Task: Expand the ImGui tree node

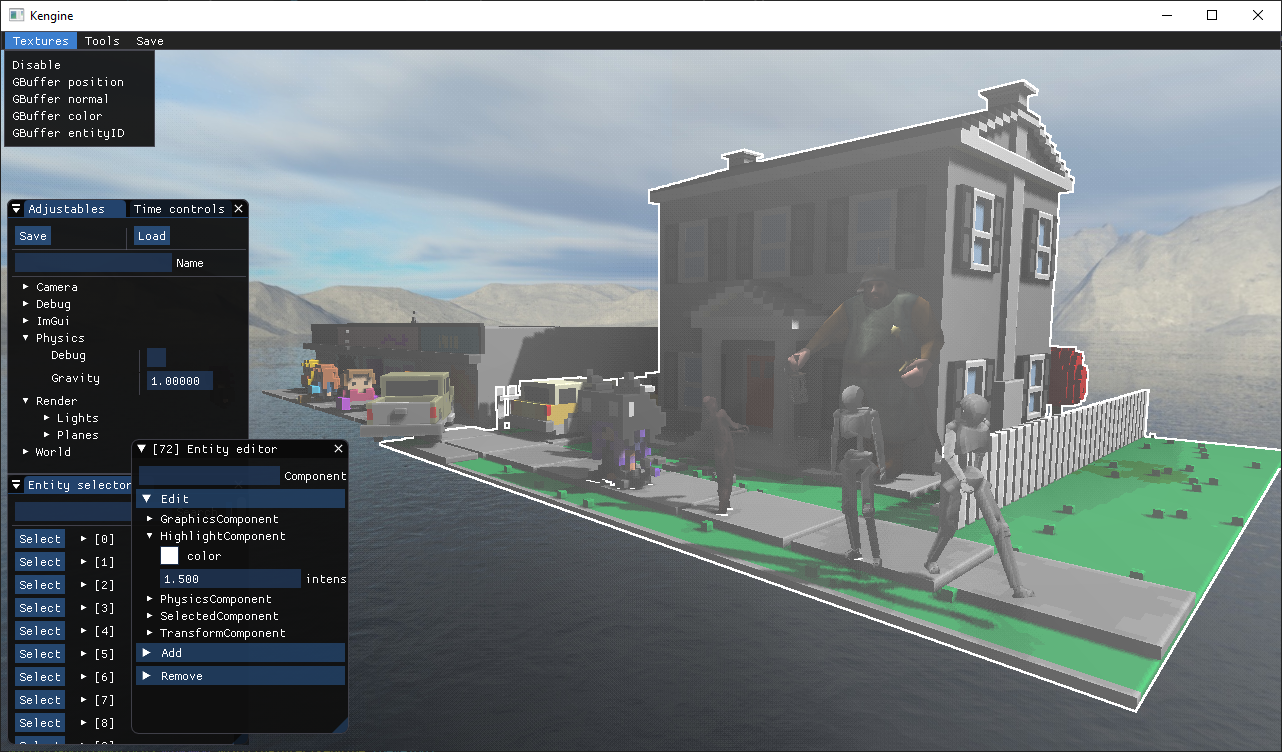Action: [27, 321]
